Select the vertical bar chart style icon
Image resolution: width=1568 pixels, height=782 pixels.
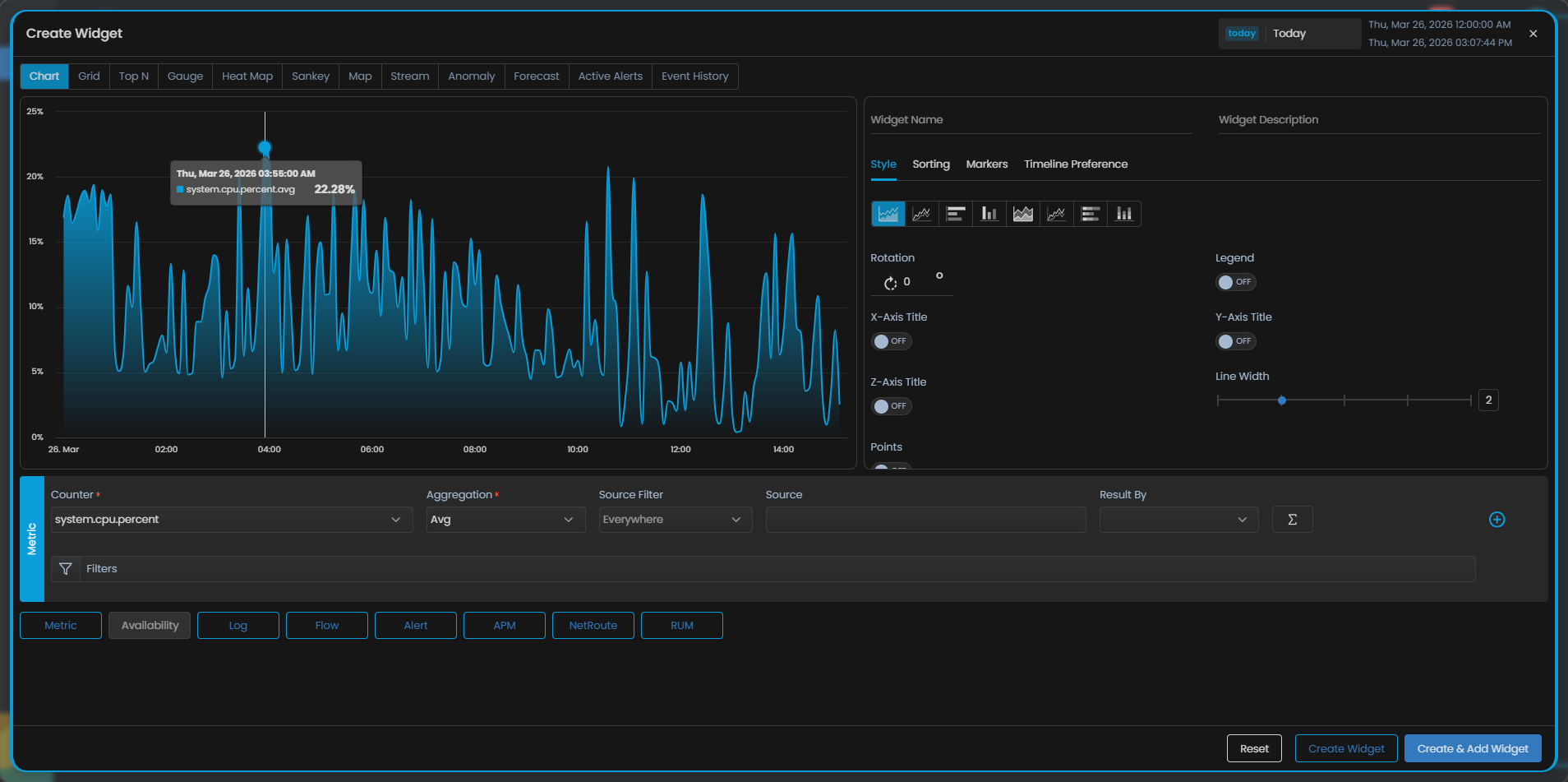989,214
